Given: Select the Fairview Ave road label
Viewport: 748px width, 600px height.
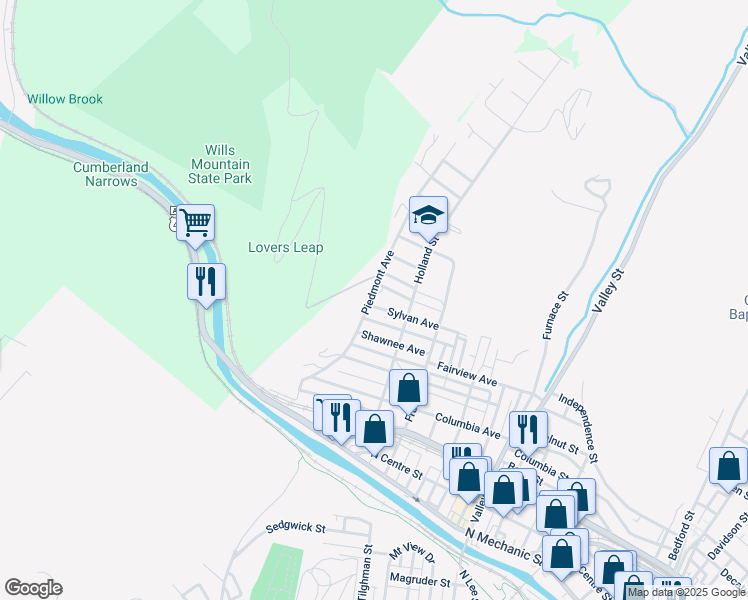Looking at the screenshot, I should [x=468, y=374].
